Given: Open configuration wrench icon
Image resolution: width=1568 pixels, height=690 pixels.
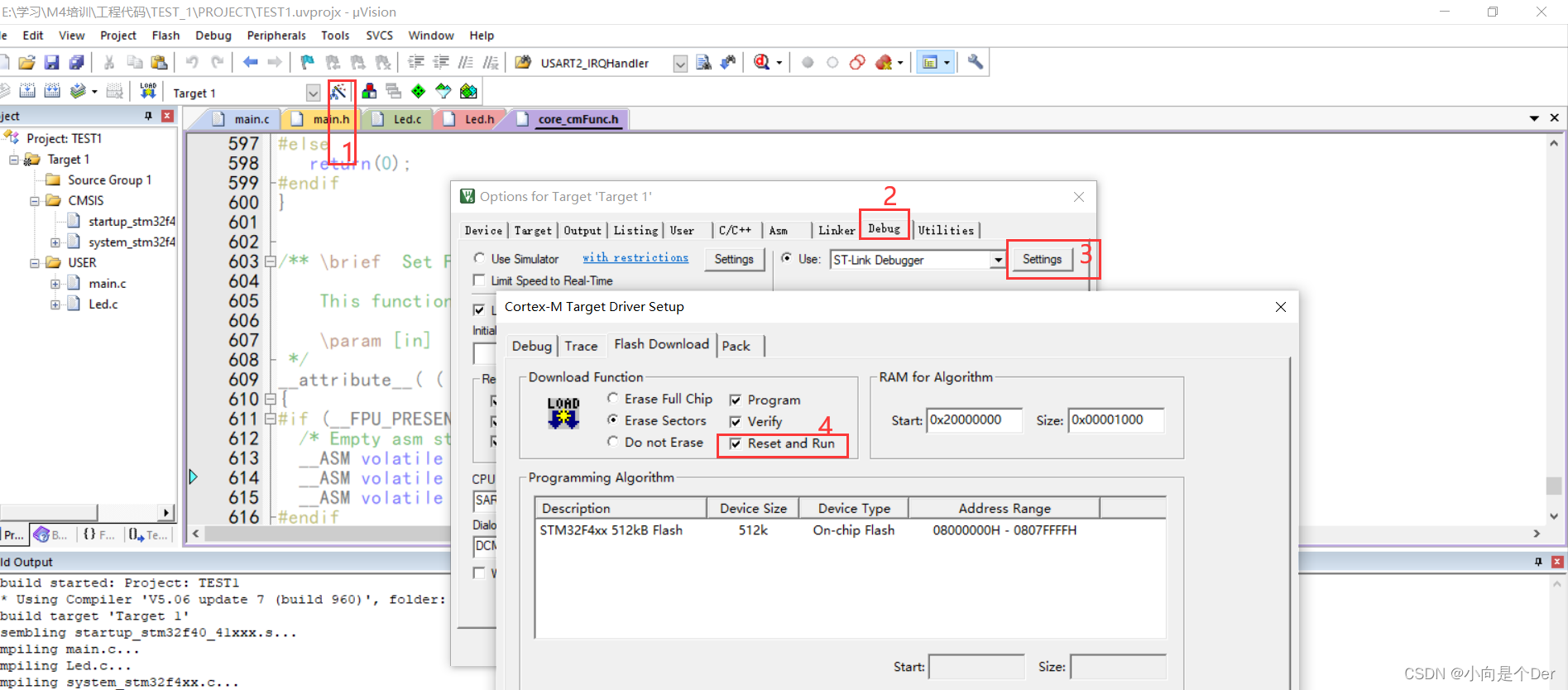Looking at the screenshot, I should (x=976, y=63).
